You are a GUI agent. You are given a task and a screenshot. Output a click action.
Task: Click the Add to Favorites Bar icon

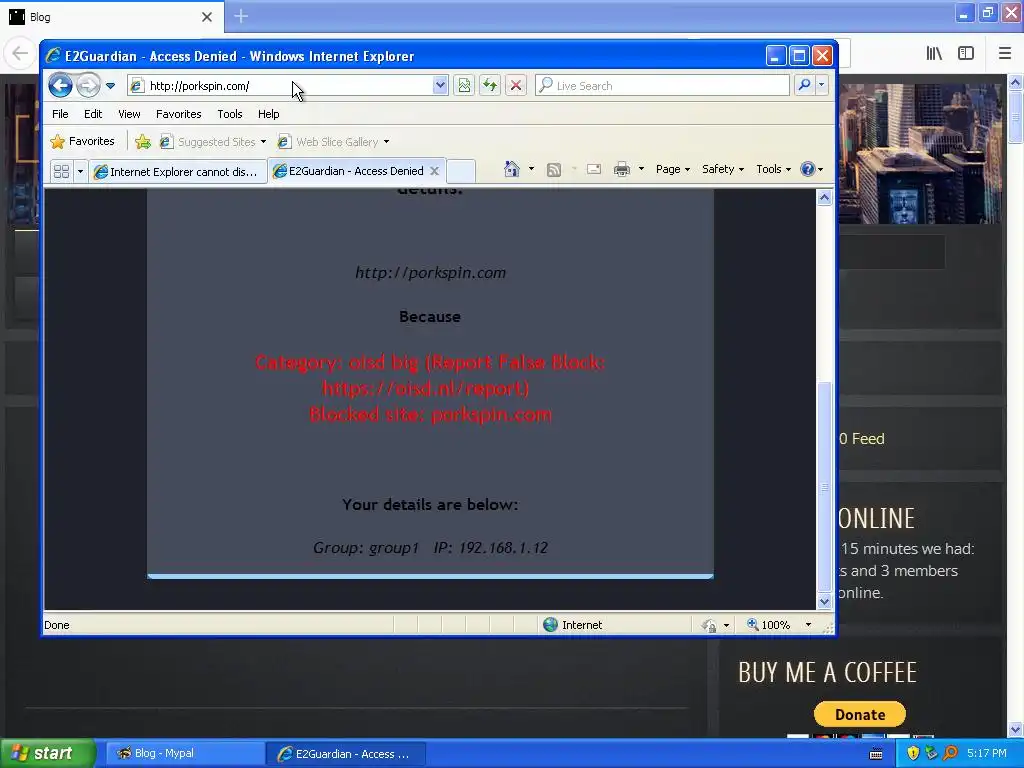[143, 141]
